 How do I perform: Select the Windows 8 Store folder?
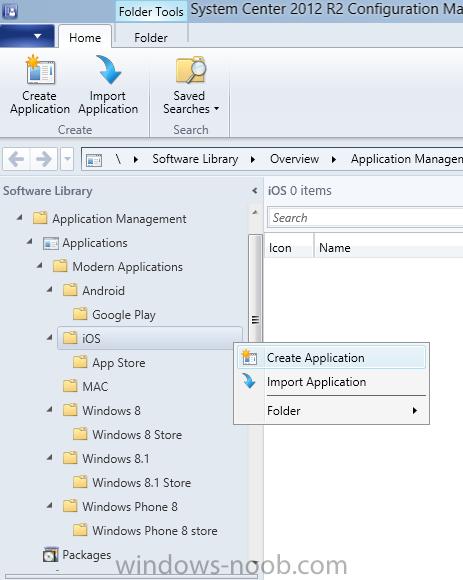click(137, 435)
